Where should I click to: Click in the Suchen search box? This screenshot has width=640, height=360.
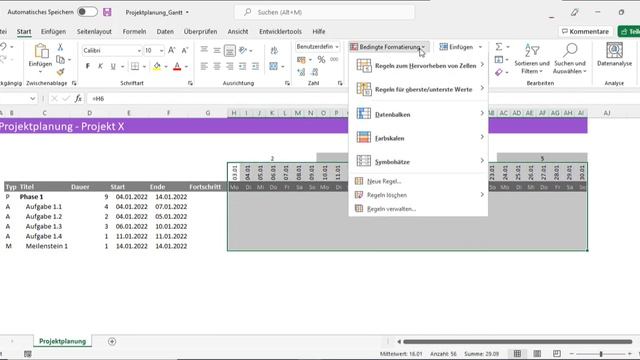pos(324,12)
